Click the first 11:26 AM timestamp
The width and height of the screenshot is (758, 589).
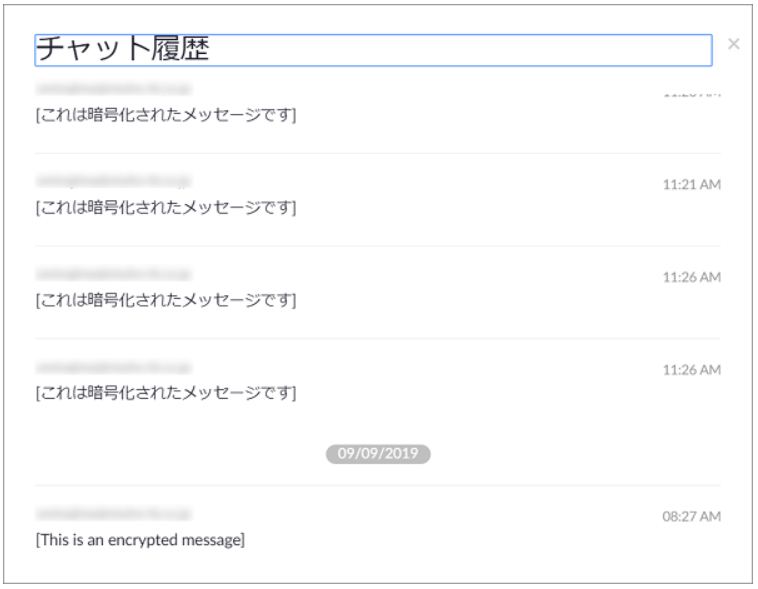click(x=692, y=277)
